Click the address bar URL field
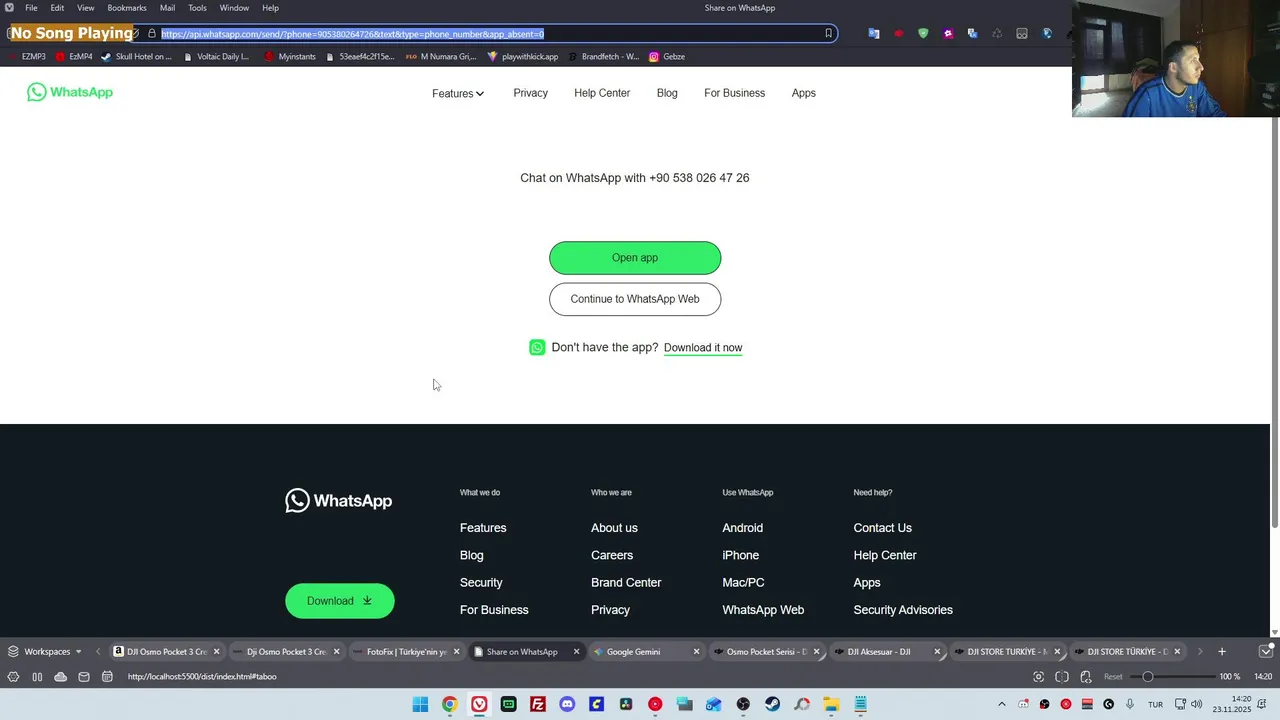 pos(490,33)
